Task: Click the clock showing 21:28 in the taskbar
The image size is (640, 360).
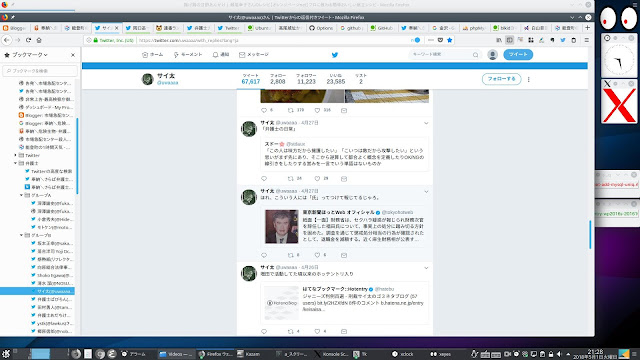Action: pos(595,354)
